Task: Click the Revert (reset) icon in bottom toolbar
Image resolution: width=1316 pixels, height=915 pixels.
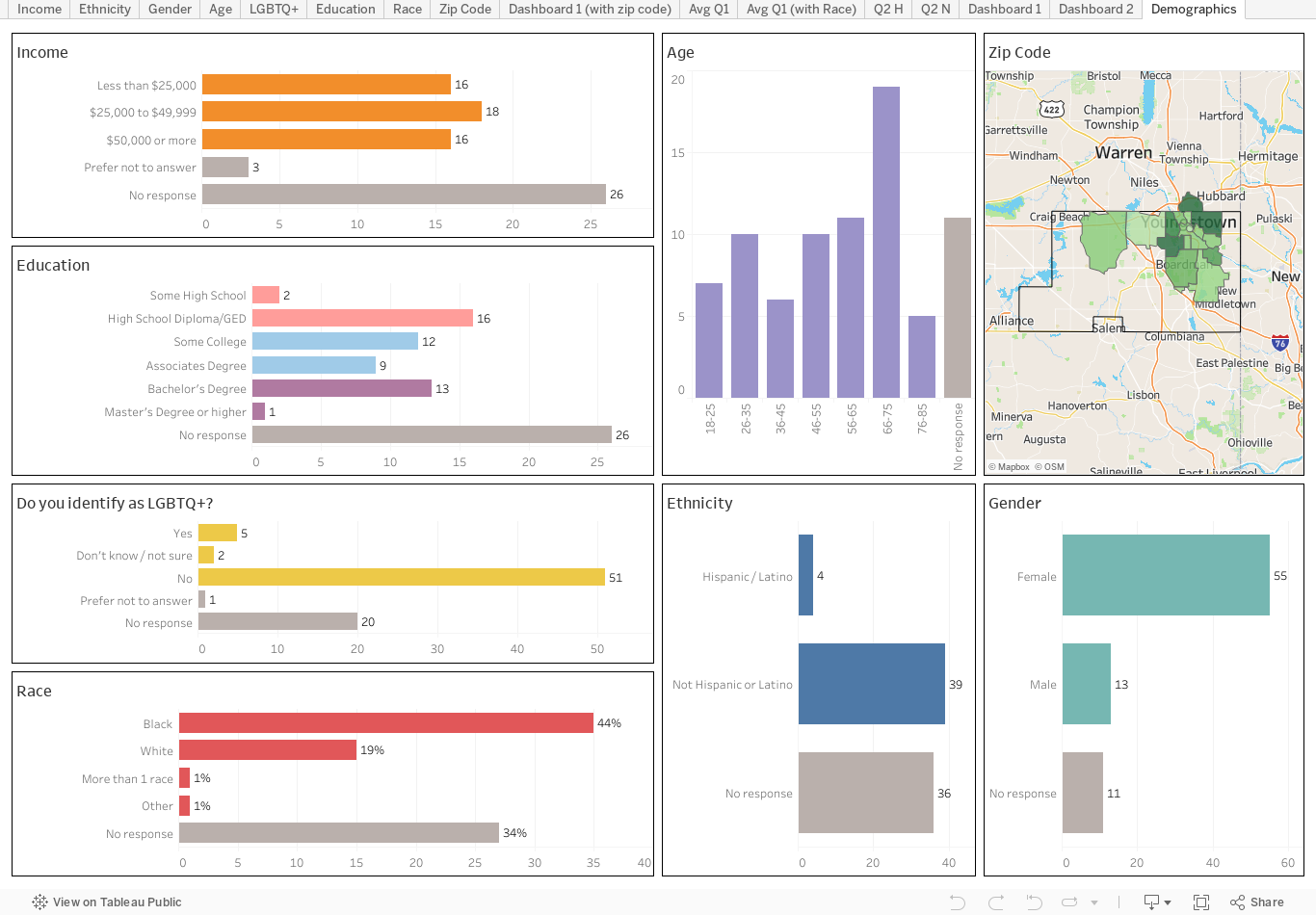Action: 1034,902
